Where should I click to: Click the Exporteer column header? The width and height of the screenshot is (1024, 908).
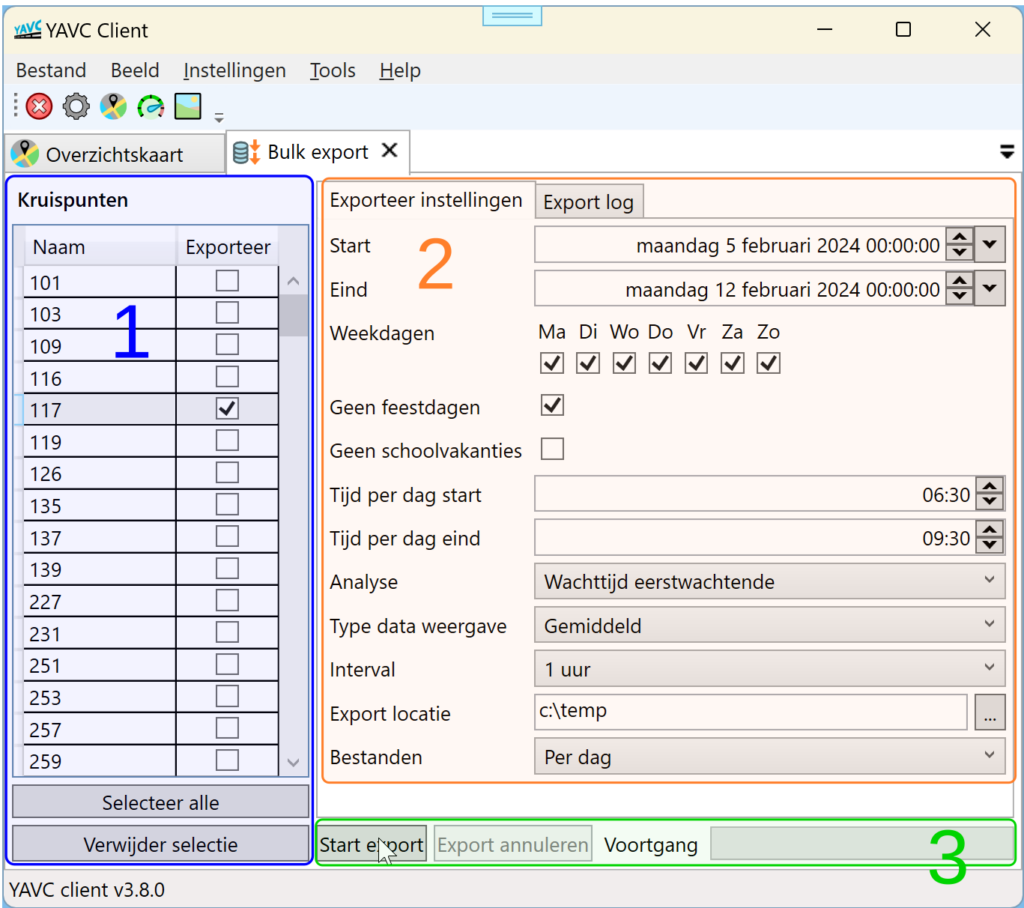[227, 247]
